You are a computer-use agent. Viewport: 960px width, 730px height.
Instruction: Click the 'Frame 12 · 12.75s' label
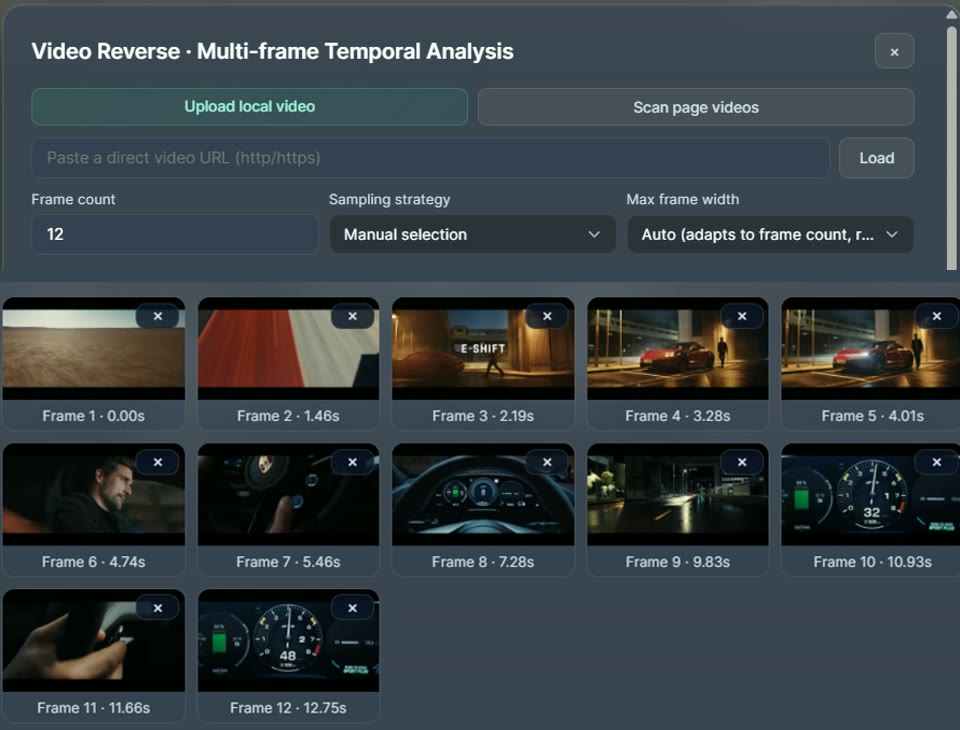tap(288, 707)
